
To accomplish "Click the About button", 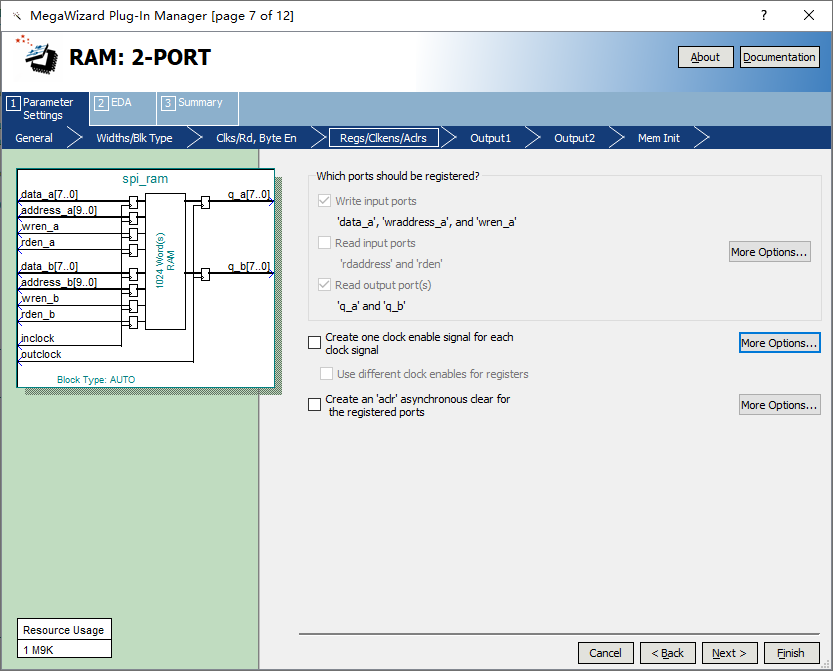I will [x=705, y=57].
